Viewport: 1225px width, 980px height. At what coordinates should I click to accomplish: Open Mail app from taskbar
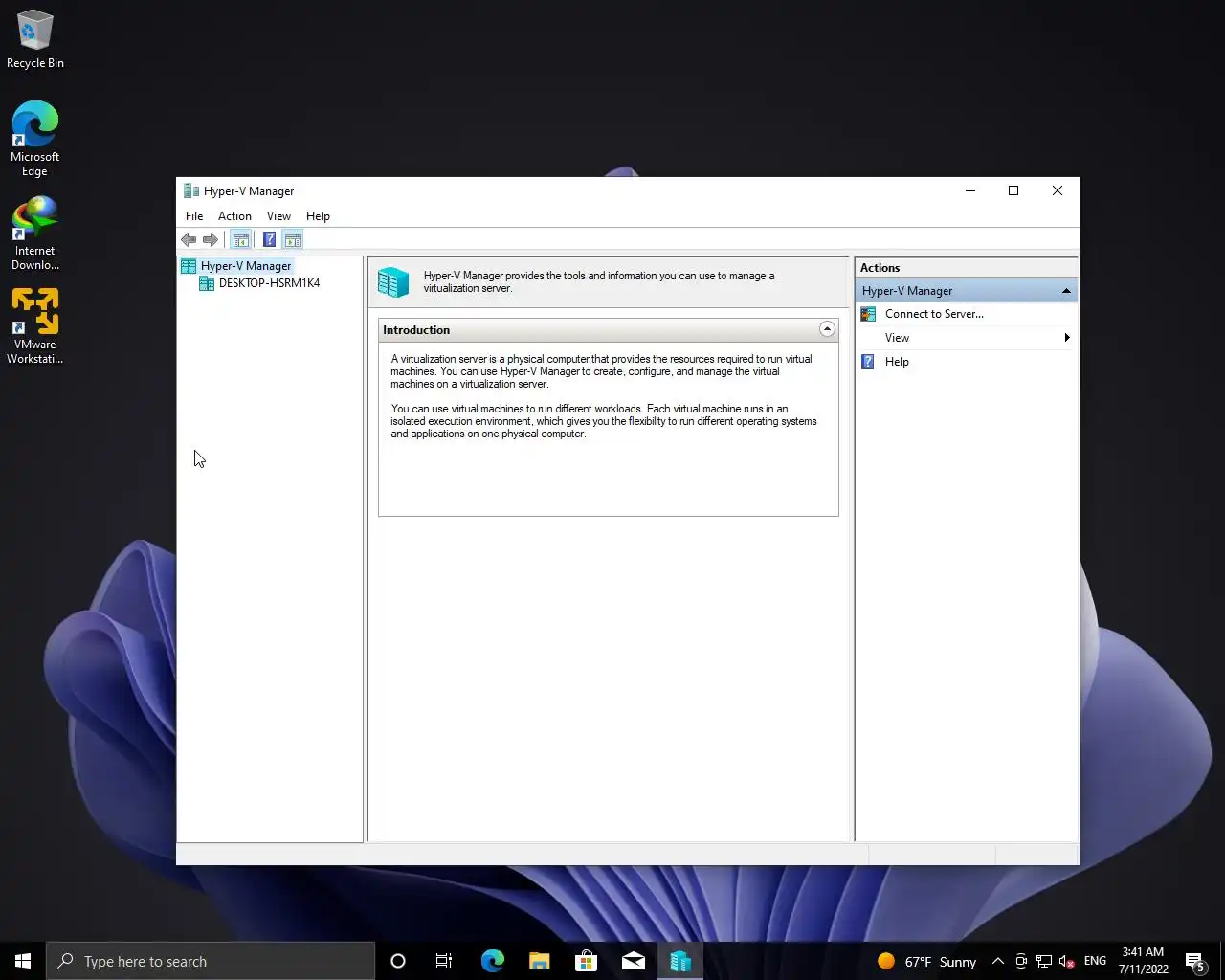(x=634, y=961)
